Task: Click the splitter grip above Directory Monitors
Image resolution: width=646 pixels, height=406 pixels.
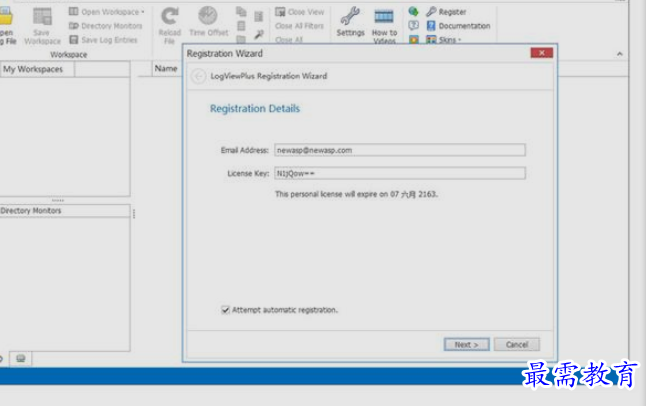Action: coord(58,200)
